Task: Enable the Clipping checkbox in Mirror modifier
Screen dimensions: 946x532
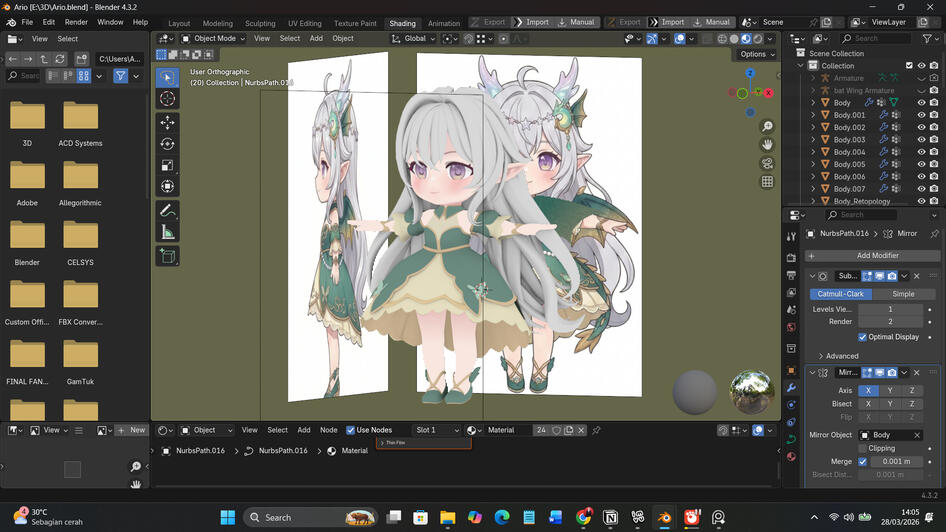Action: click(862, 448)
